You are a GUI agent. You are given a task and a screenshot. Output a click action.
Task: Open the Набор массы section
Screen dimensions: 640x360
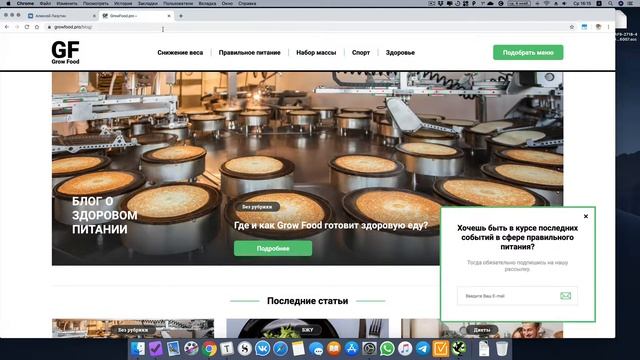point(316,53)
